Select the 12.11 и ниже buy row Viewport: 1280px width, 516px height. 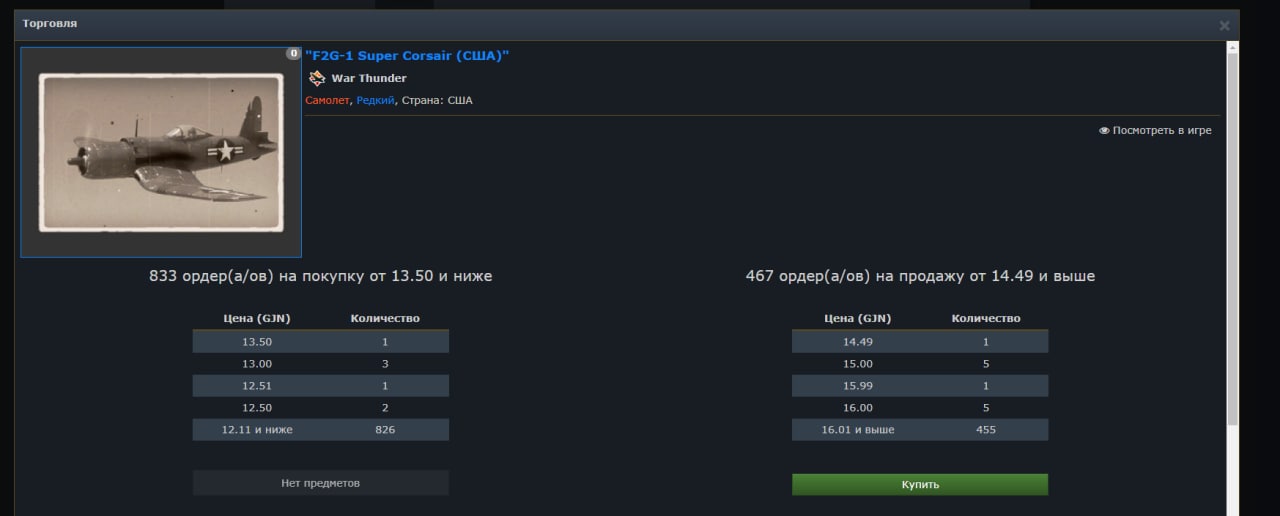tap(320, 430)
